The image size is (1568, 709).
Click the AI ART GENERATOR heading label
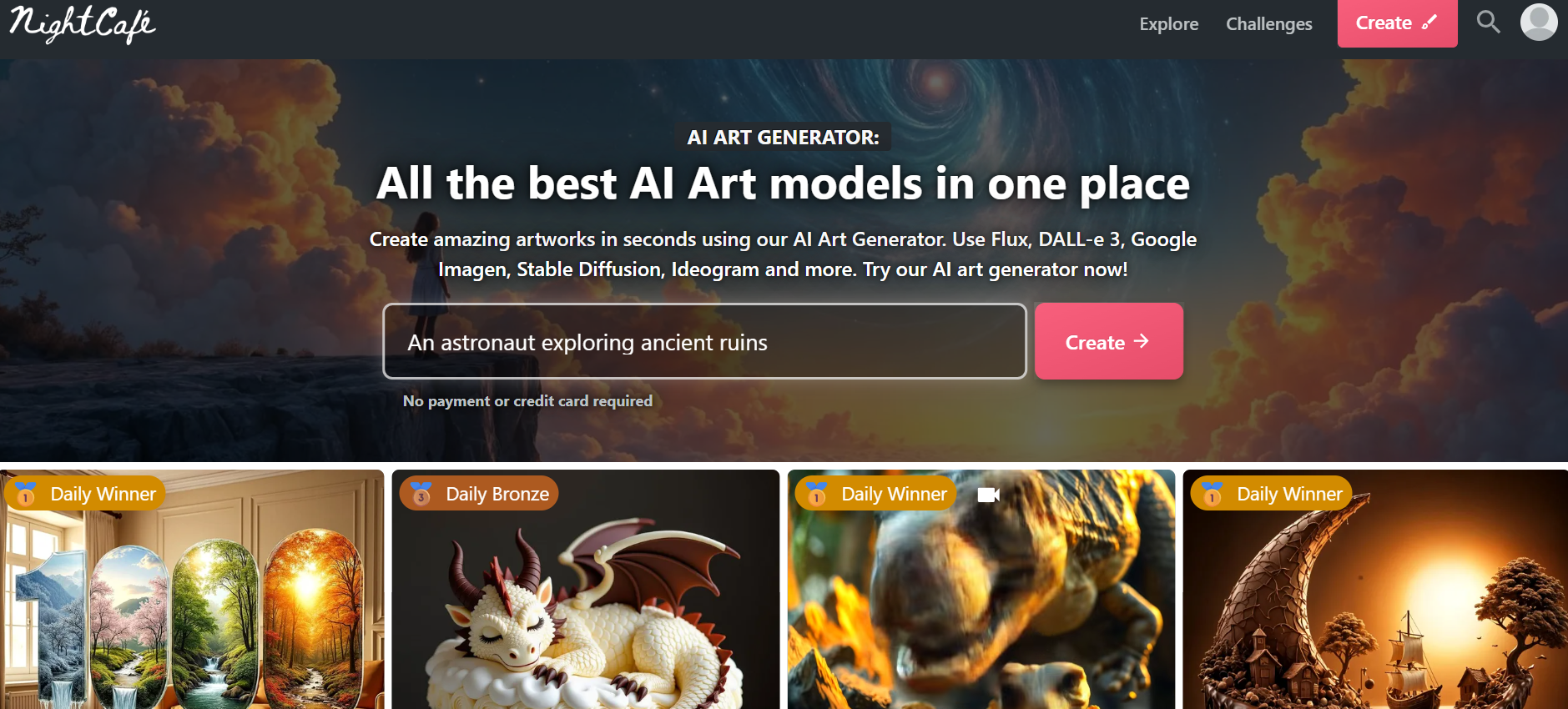[x=783, y=138]
